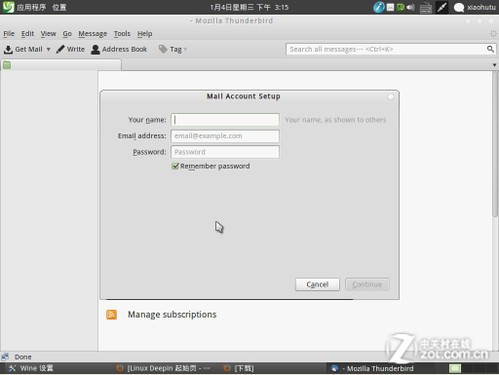
Task: Open the xiaohutu user menu
Action: 475,7
